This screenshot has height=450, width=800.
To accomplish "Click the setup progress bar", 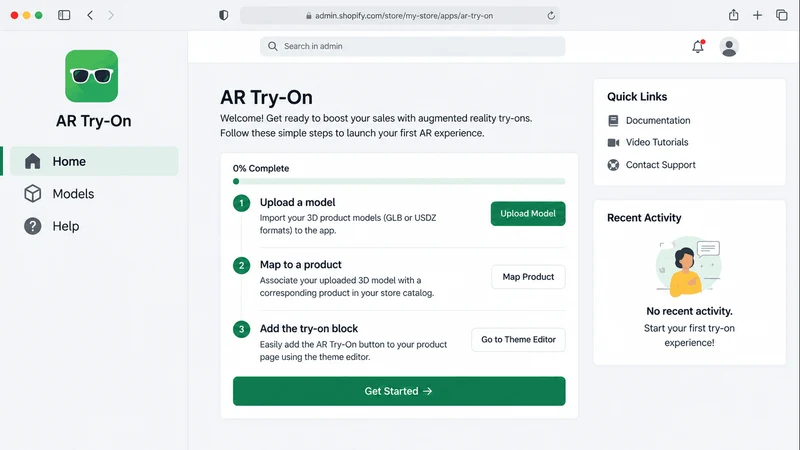I will [x=399, y=181].
